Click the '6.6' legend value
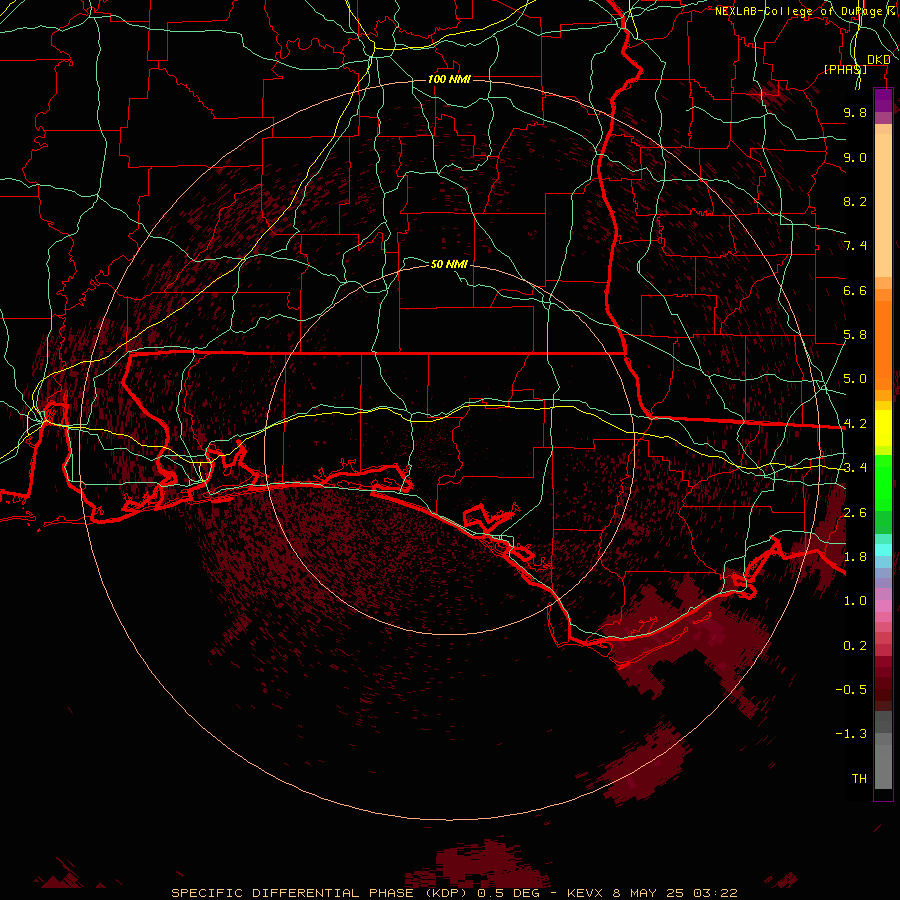The width and height of the screenshot is (900, 900). click(855, 290)
